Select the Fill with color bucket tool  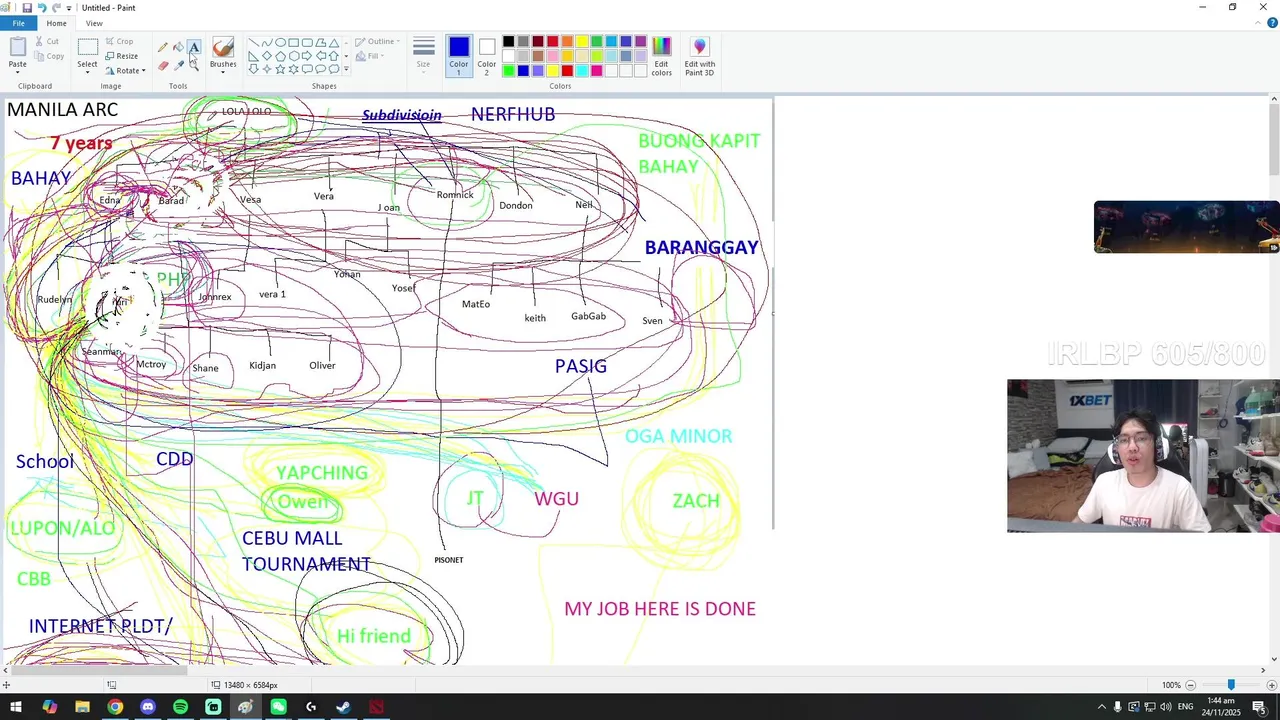pos(178,47)
